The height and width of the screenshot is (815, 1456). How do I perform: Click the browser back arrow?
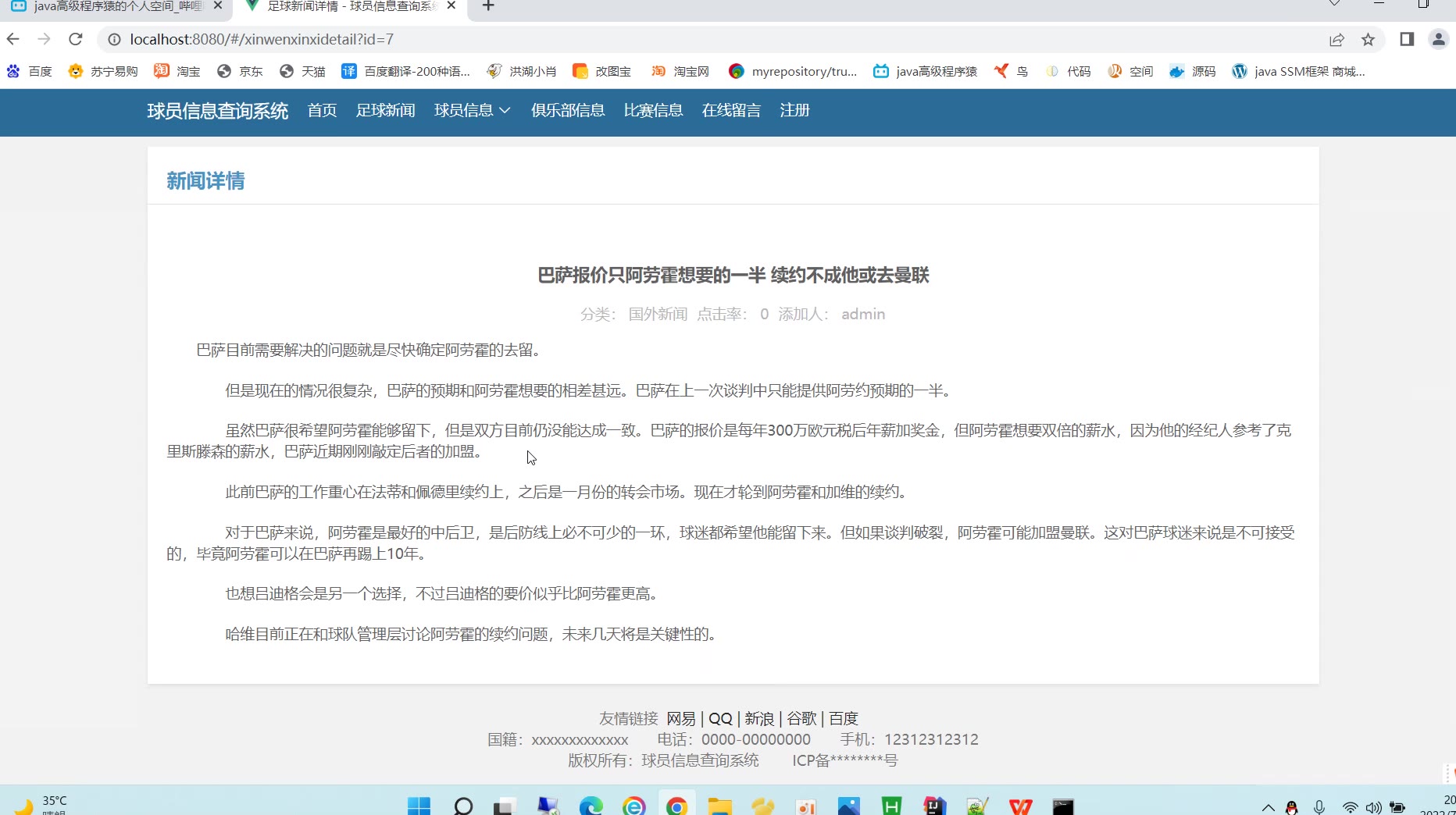[x=13, y=39]
